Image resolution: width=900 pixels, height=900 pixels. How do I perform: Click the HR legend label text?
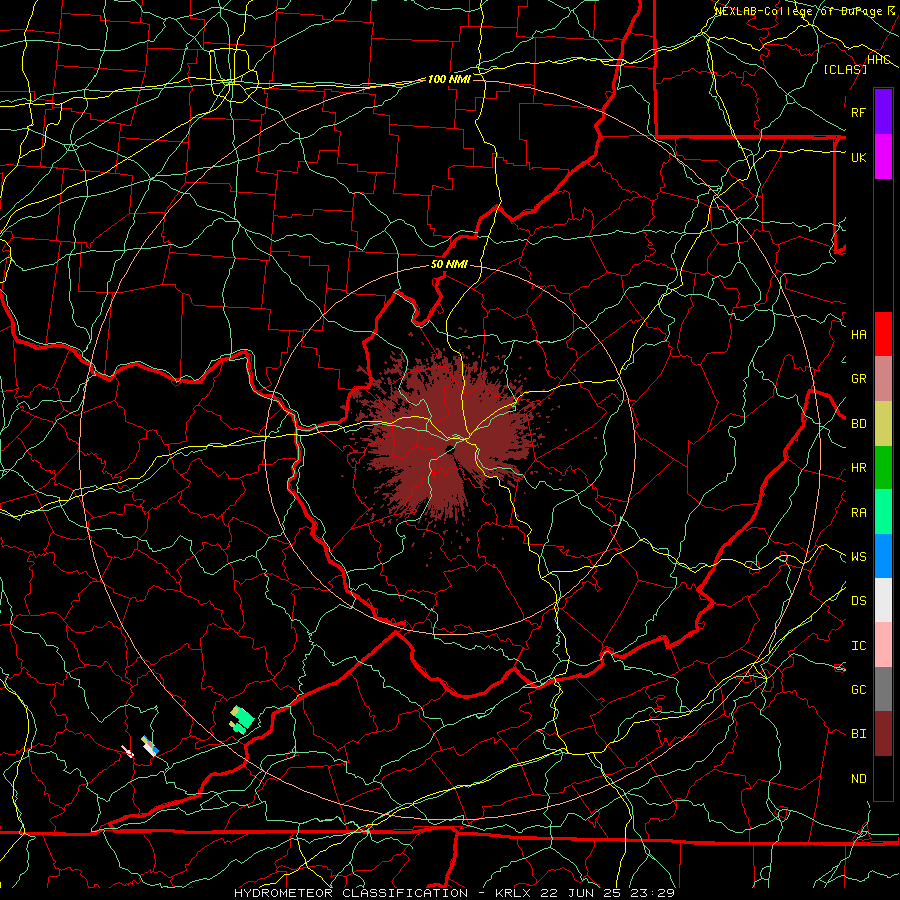click(859, 468)
